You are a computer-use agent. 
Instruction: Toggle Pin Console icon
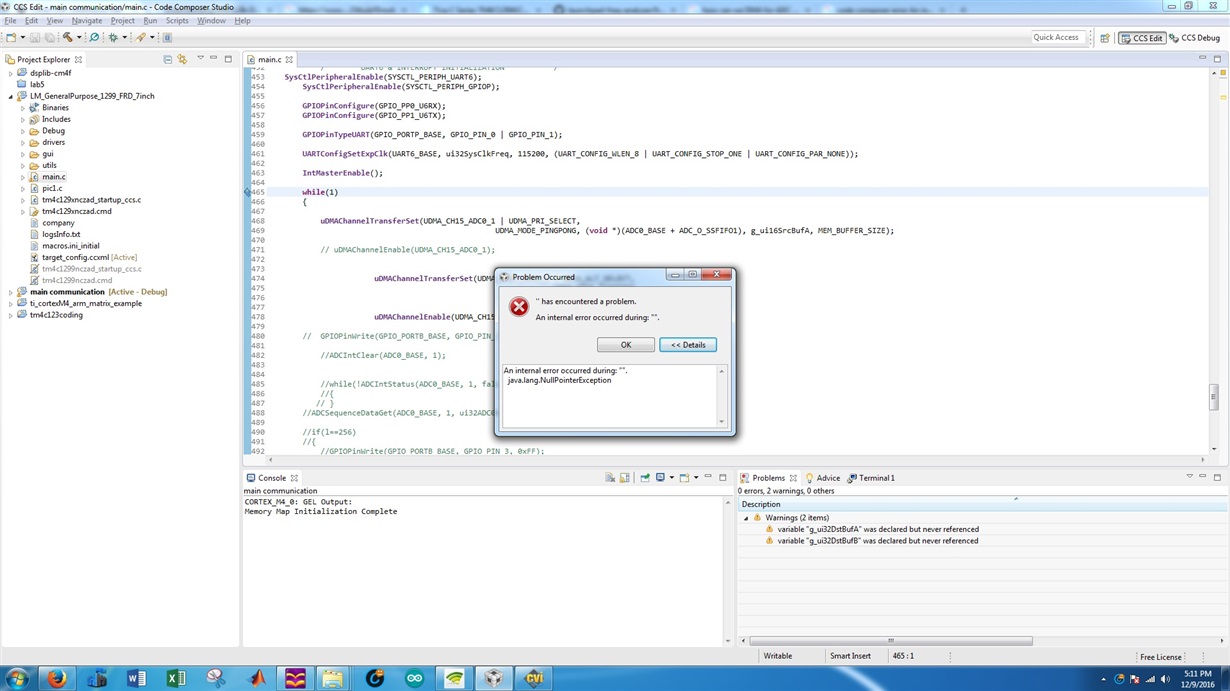coord(645,478)
